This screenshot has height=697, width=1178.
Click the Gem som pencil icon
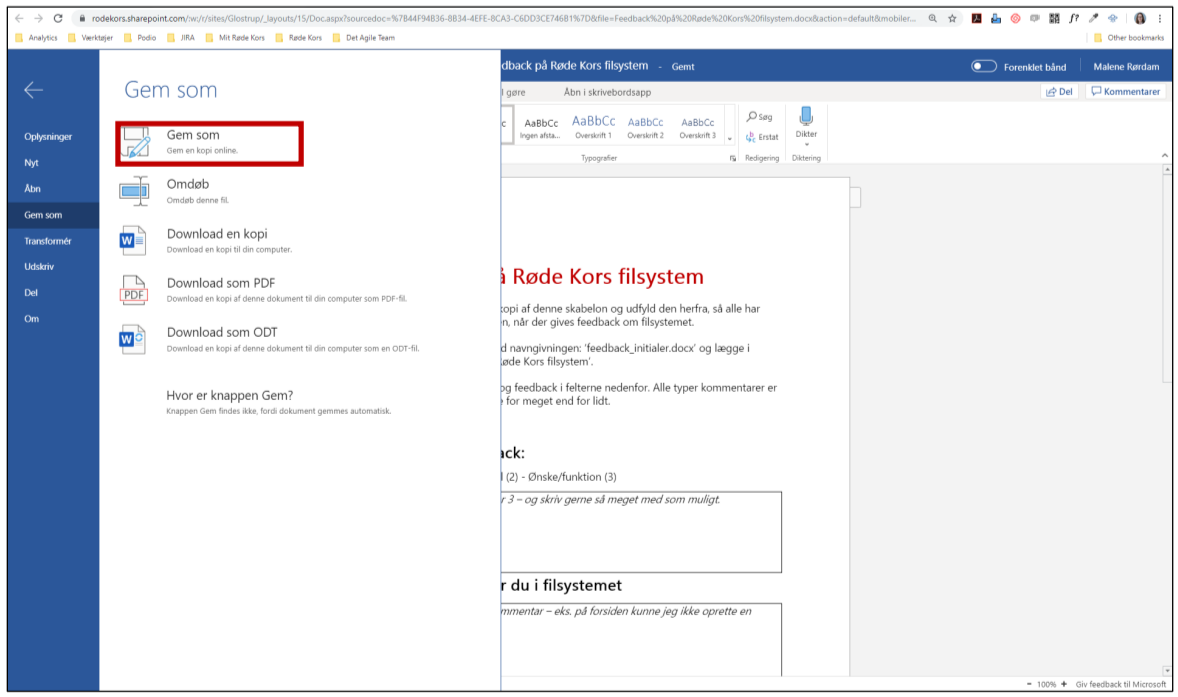pyautogui.click(x=136, y=142)
